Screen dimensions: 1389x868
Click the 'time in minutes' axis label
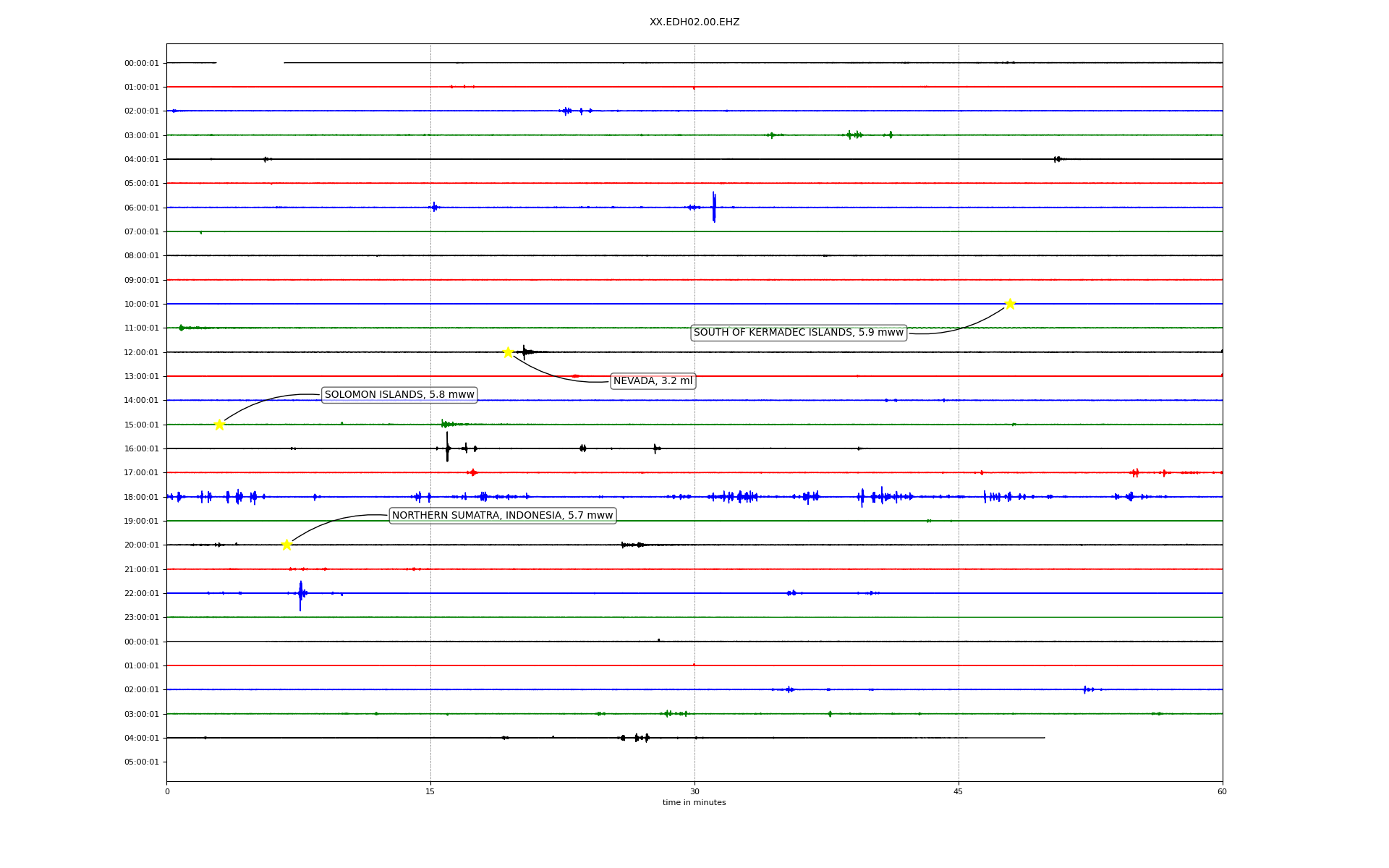(x=694, y=803)
